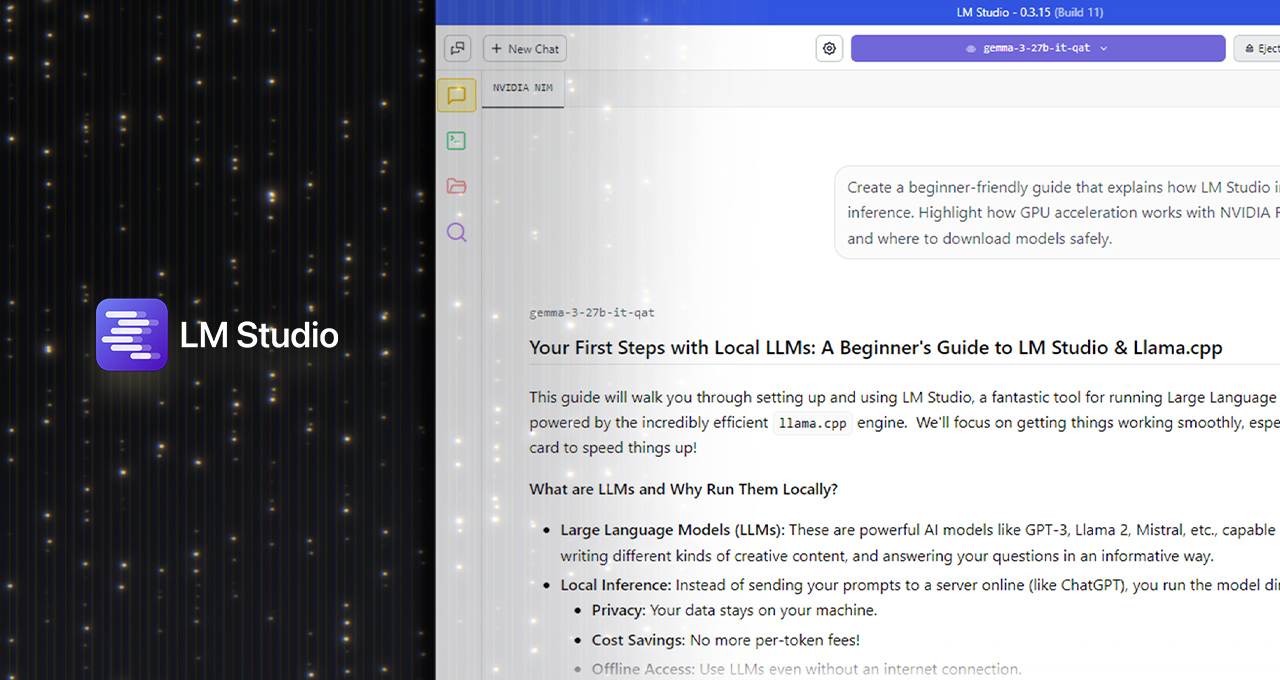Switch to the Developer terminal view

point(457,140)
